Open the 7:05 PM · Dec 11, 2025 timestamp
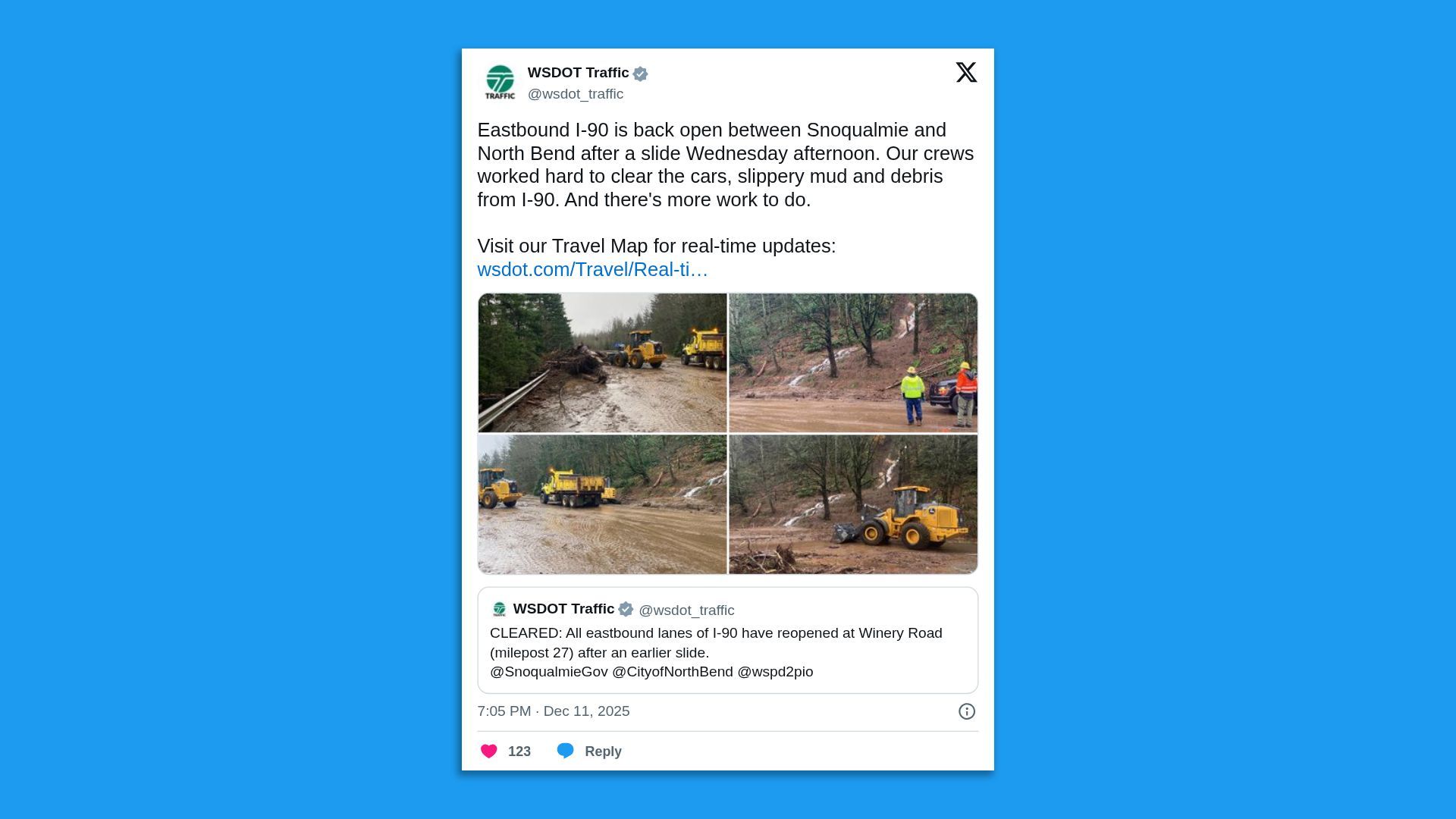The image size is (1456, 819). pyautogui.click(x=554, y=711)
